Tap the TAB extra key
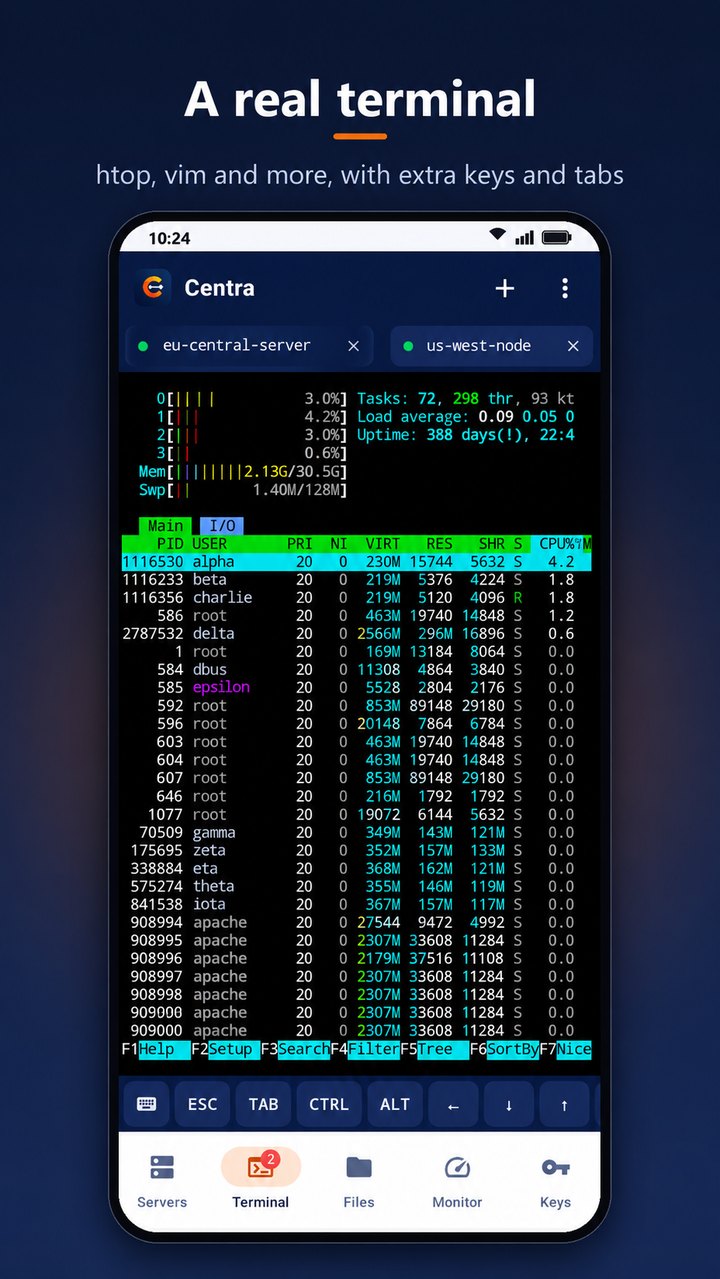 pos(263,1104)
